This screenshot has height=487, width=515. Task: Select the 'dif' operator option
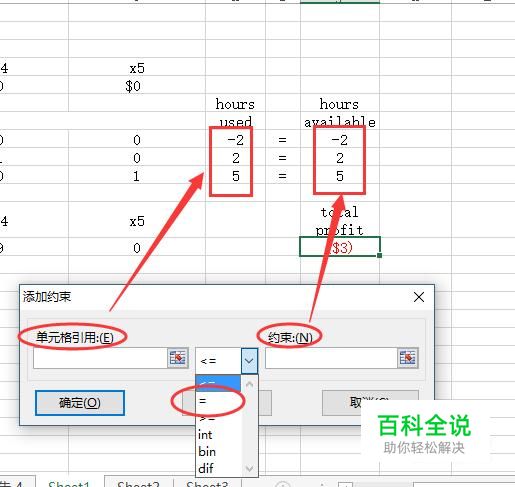point(218,469)
